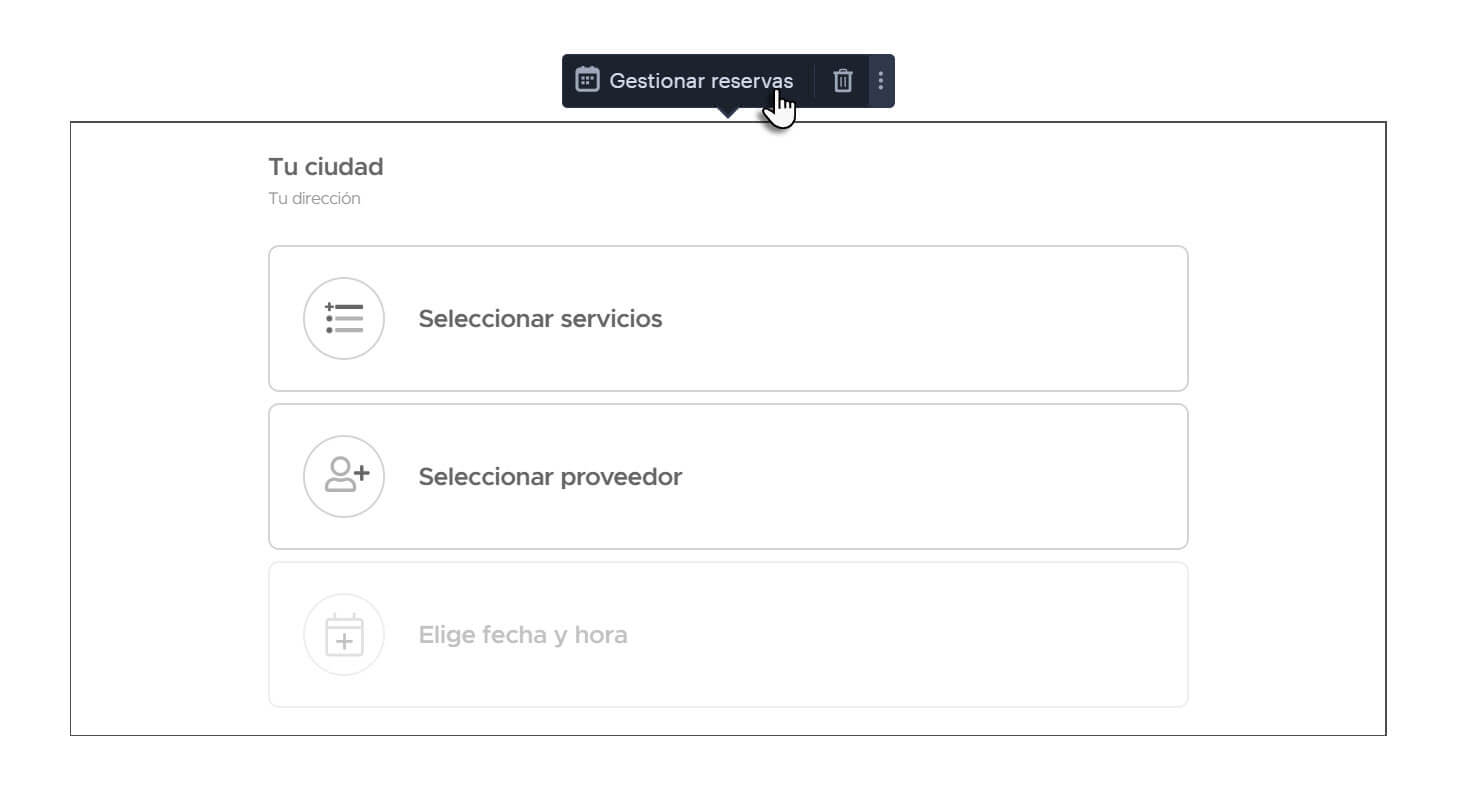Select the Seleccionar proveedor text
The image size is (1476, 794).
[x=550, y=477]
